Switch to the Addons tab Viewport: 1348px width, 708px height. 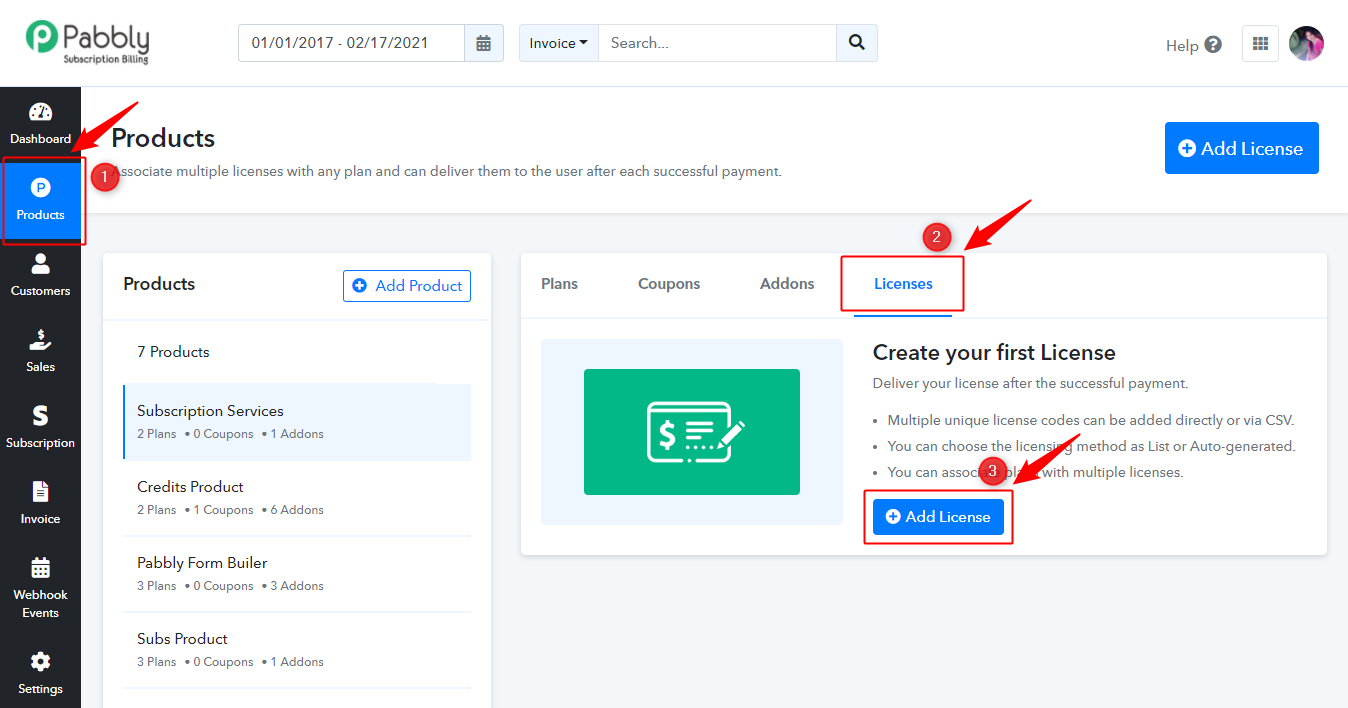(x=787, y=284)
